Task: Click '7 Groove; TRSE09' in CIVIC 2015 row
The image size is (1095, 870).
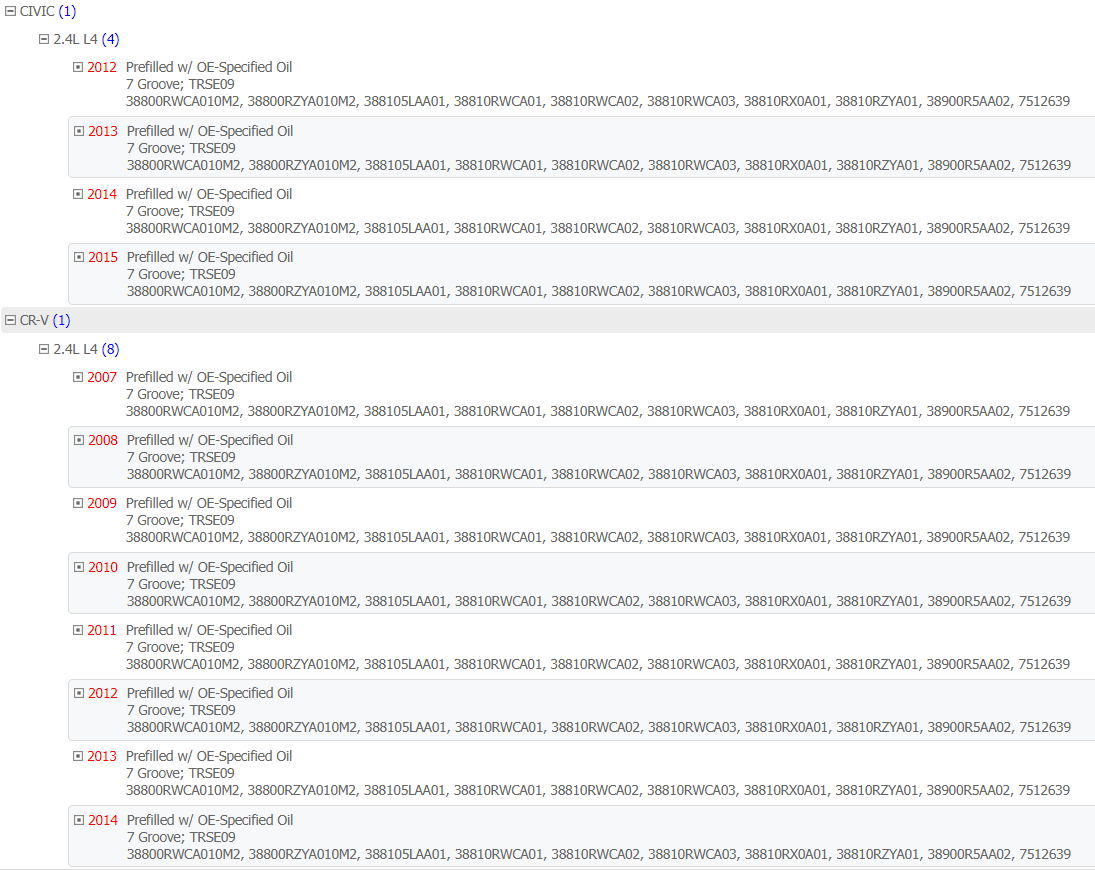Action: click(181, 274)
